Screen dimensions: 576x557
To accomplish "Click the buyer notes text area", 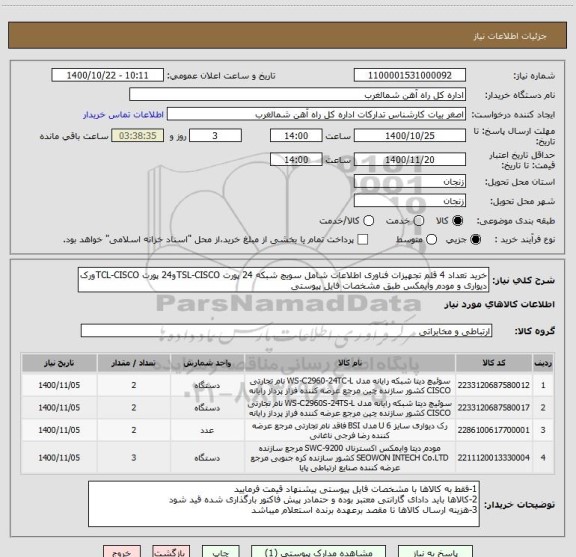I will pyautogui.click(x=284, y=504).
